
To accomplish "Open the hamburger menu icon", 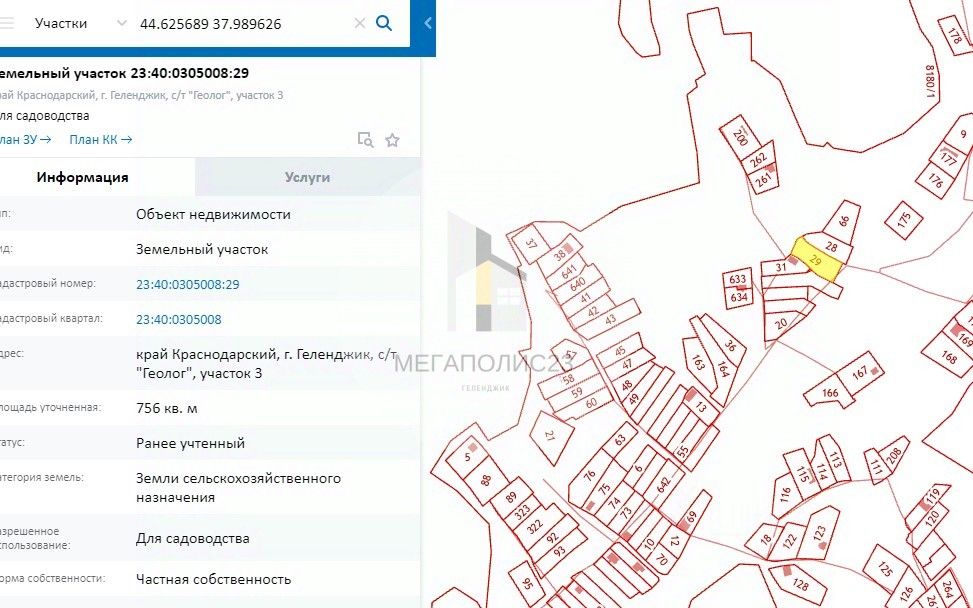I will click(x=6, y=24).
